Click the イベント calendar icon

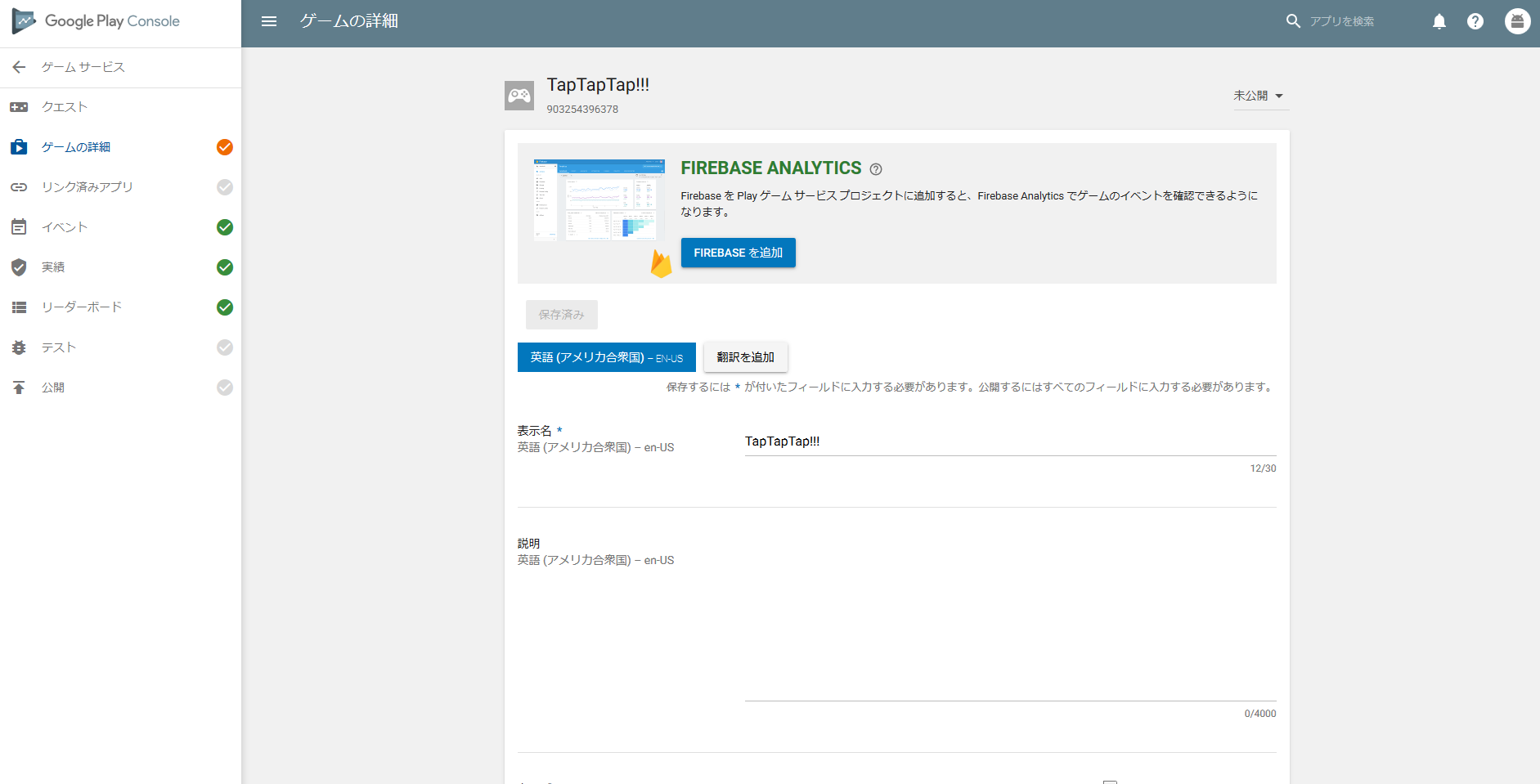tap(19, 227)
